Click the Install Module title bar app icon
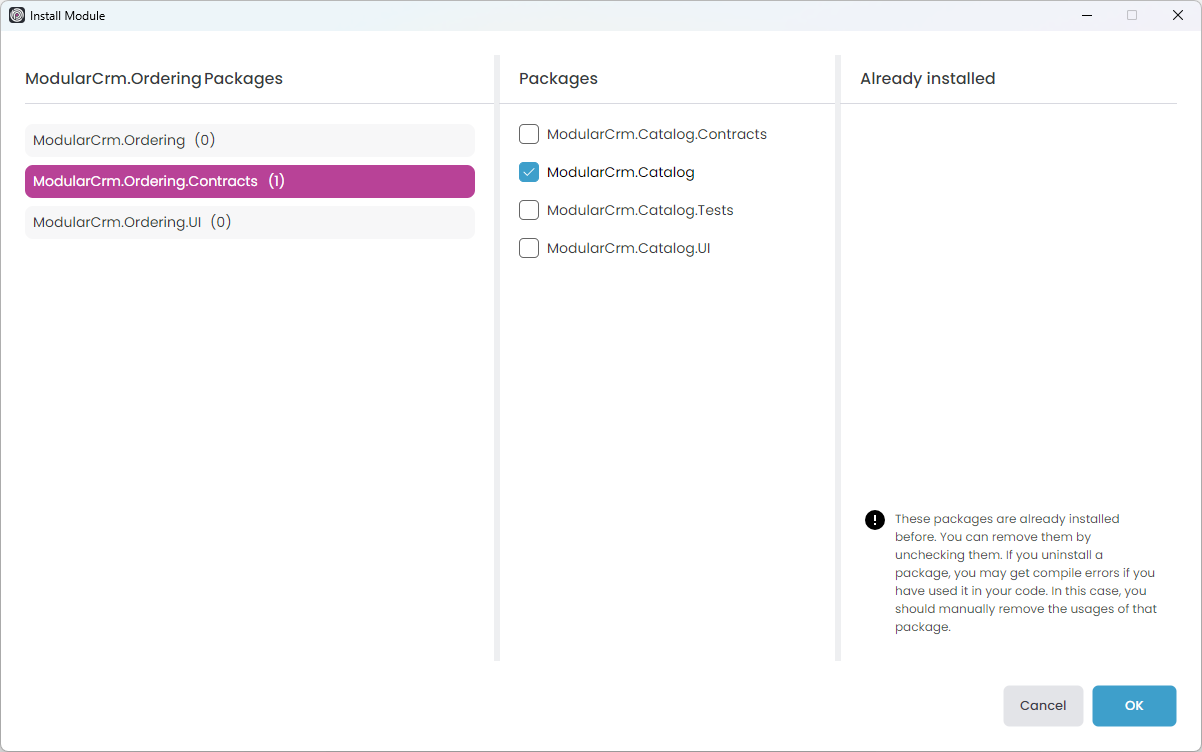This screenshot has height=752, width=1202. click(14, 15)
